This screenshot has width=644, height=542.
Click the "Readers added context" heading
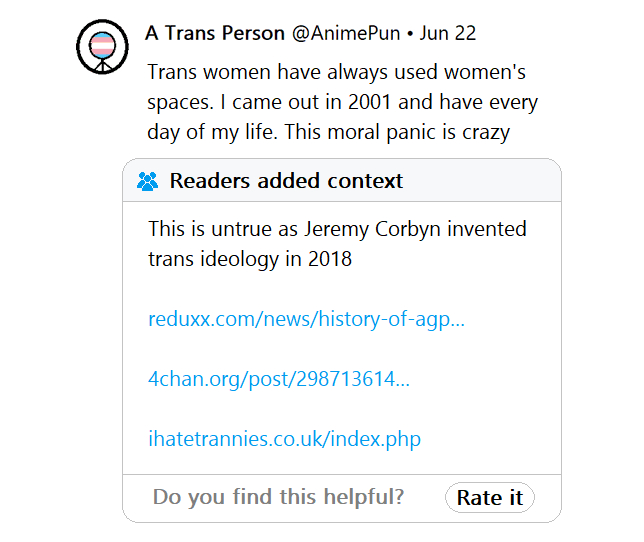(x=286, y=181)
